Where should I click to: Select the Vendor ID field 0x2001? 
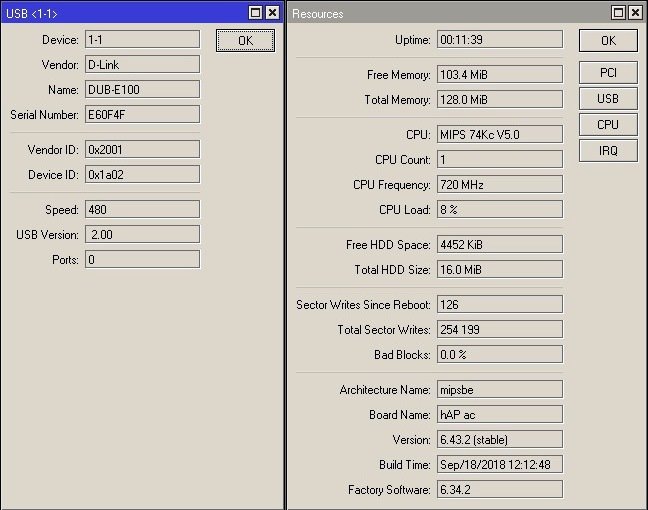coord(141,149)
